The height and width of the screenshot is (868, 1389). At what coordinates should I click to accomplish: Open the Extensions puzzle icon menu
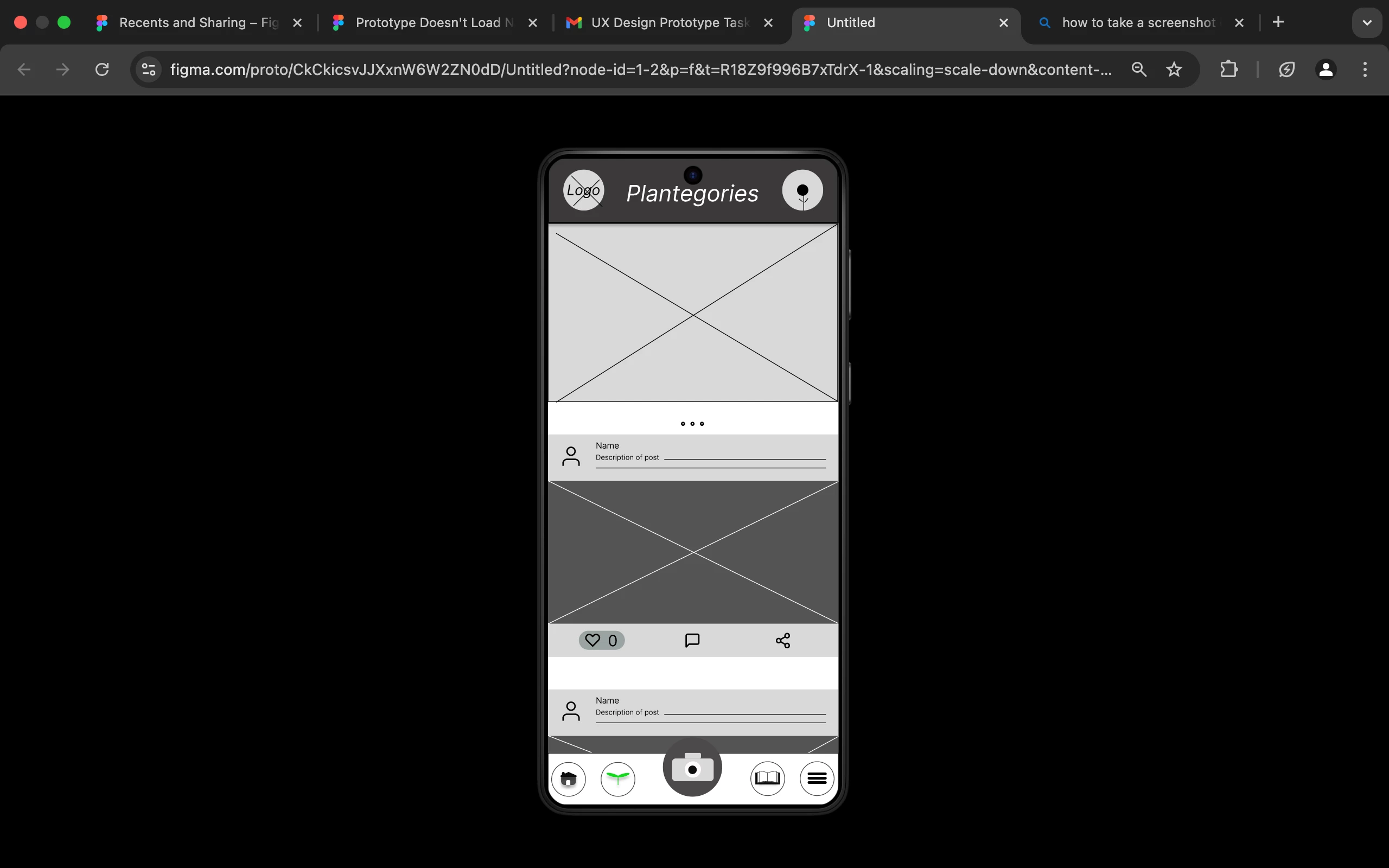pyautogui.click(x=1228, y=69)
